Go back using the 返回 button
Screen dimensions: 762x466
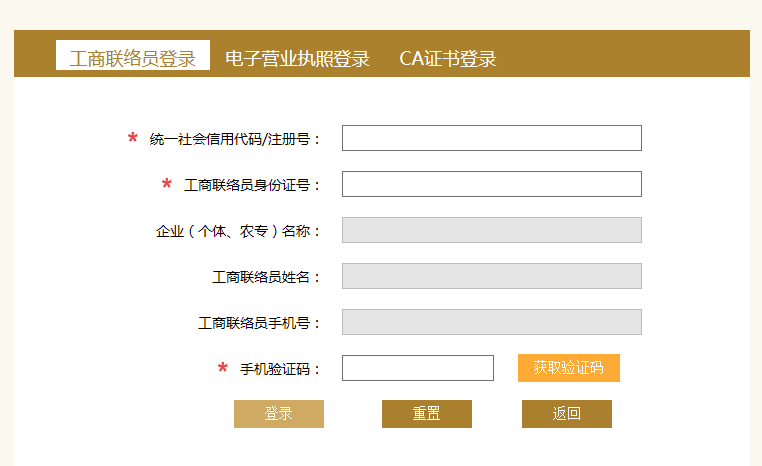pyautogui.click(x=567, y=414)
